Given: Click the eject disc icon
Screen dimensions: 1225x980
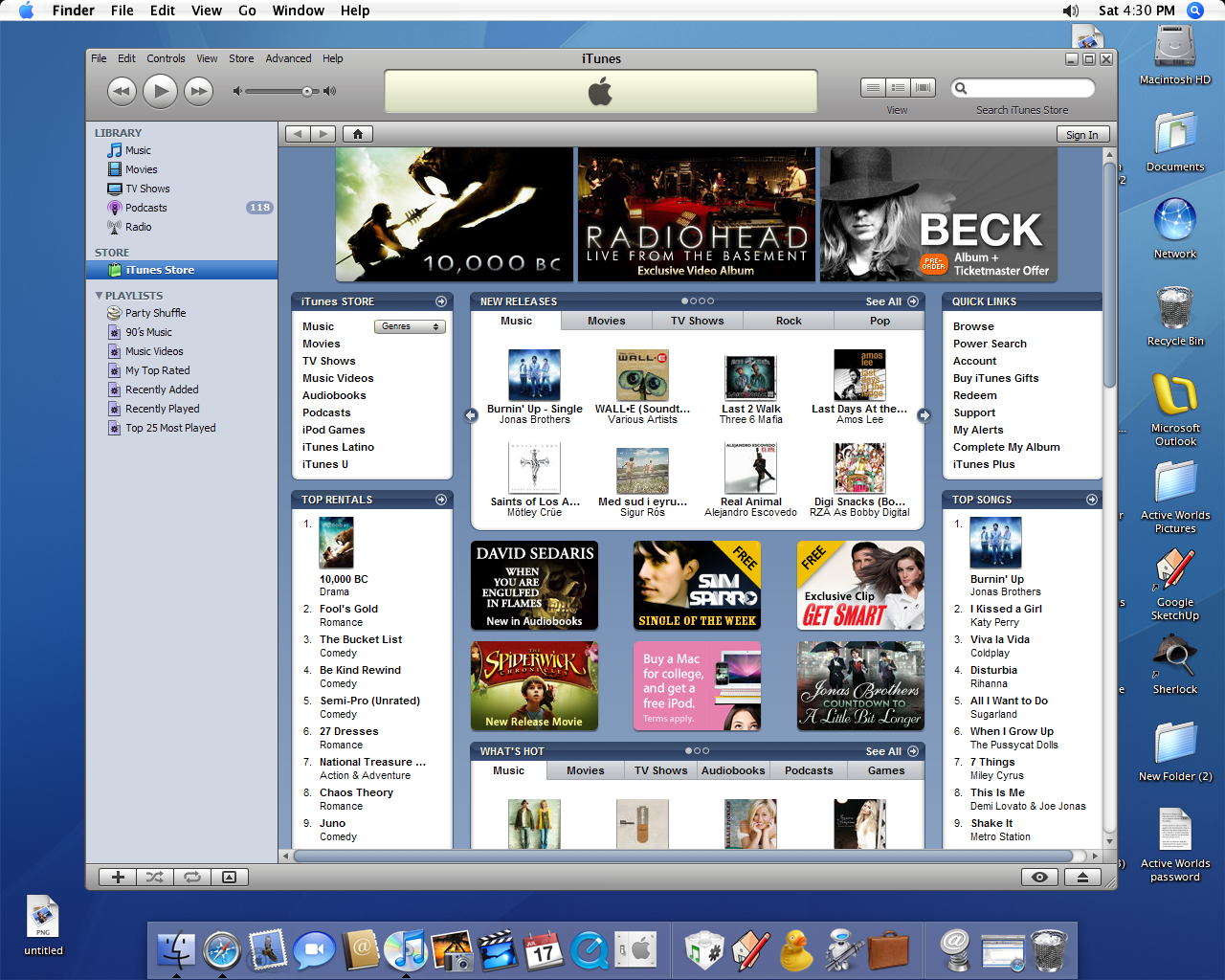Looking at the screenshot, I should (1082, 877).
